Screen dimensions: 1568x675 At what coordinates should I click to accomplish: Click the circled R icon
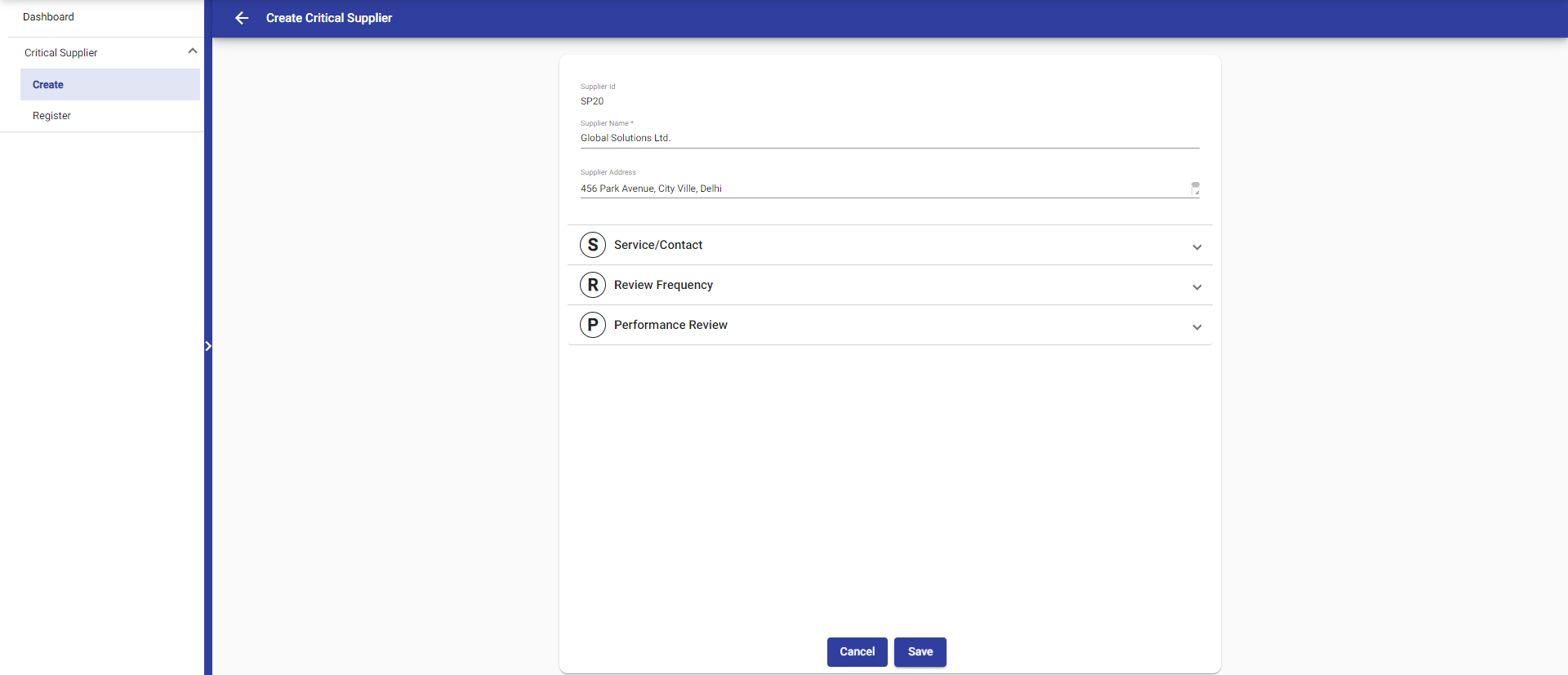pos(593,285)
